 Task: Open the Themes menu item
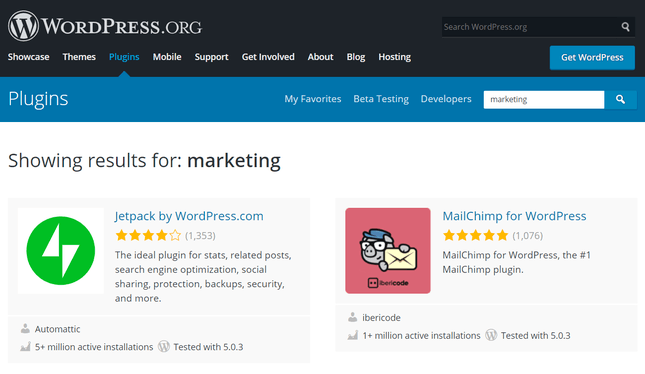[x=79, y=57]
